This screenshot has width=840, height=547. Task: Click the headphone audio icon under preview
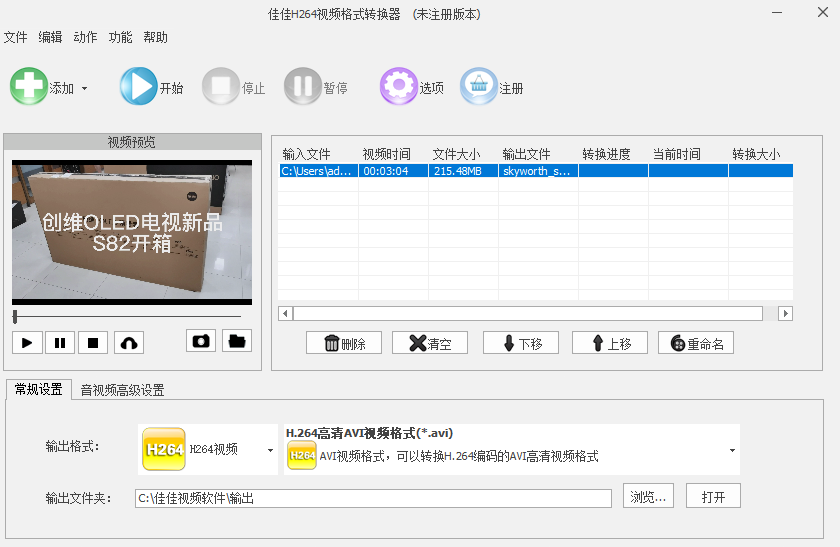pyautogui.click(x=128, y=343)
